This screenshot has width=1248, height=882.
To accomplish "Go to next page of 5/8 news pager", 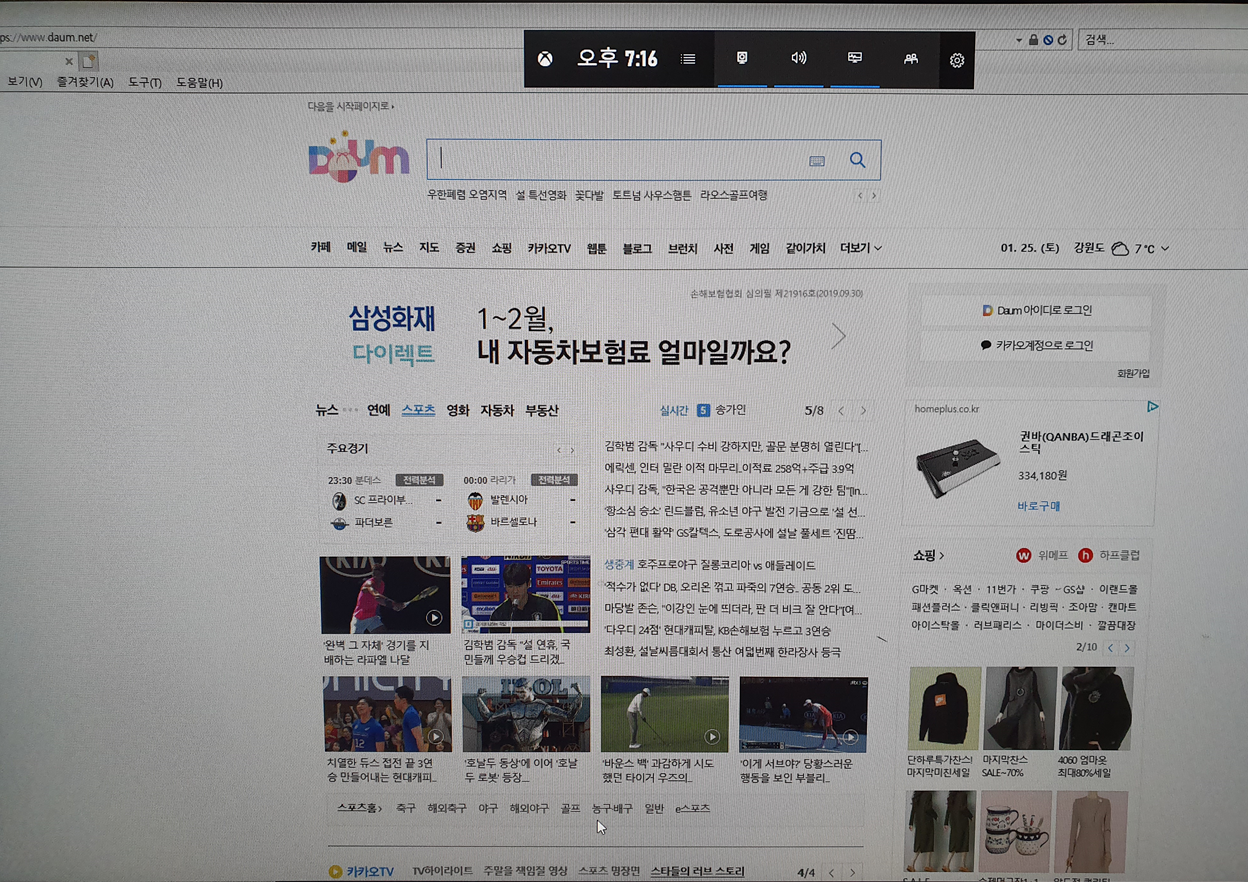I will tap(864, 411).
